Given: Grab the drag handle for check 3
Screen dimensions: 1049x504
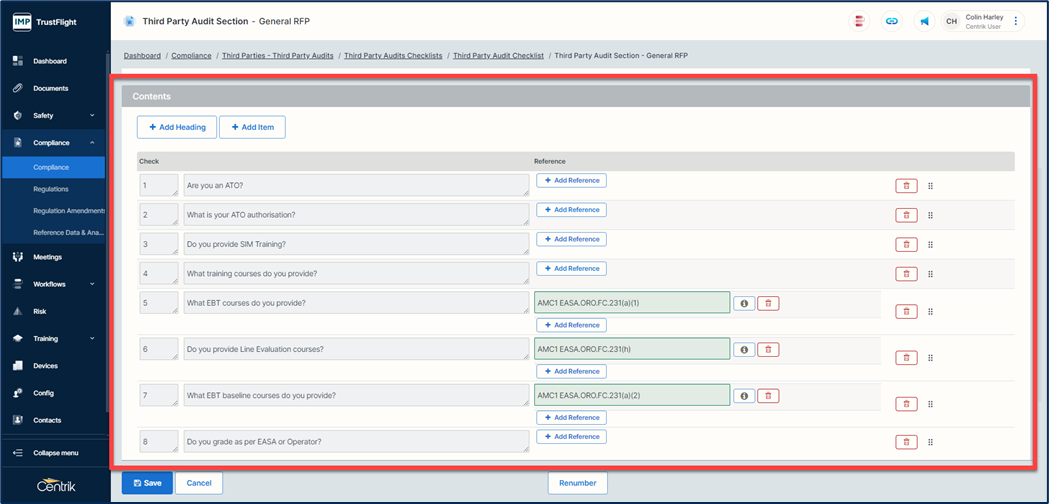Looking at the screenshot, I should click(x=930, y=245).
